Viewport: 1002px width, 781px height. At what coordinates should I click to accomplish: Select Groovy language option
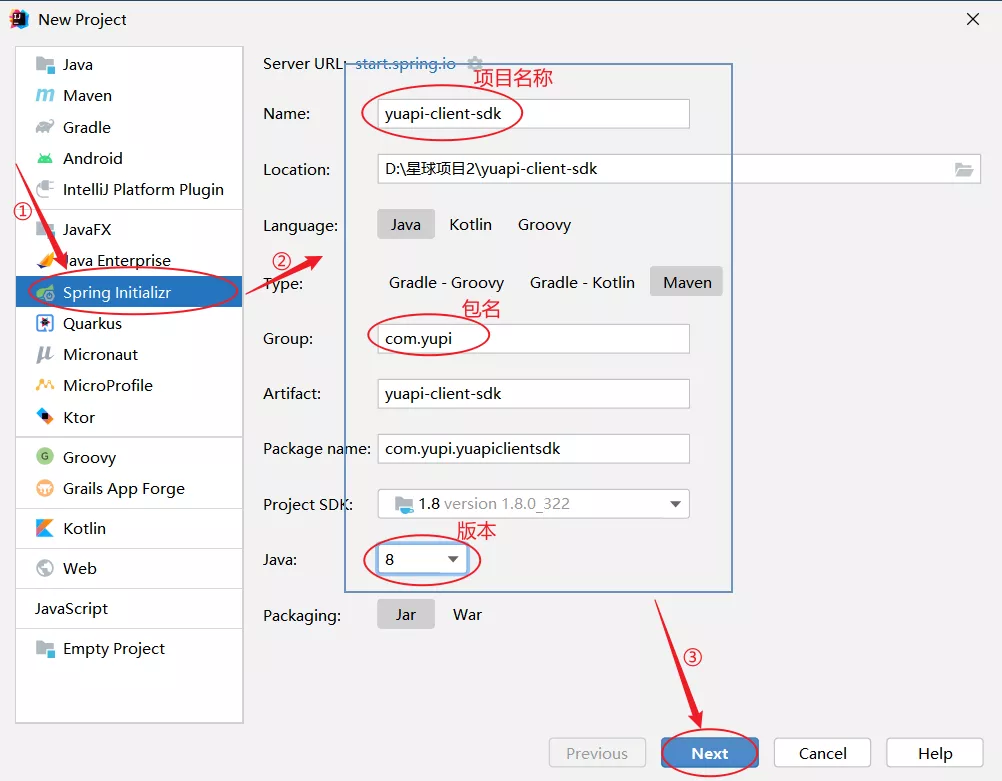coord(544,224)
